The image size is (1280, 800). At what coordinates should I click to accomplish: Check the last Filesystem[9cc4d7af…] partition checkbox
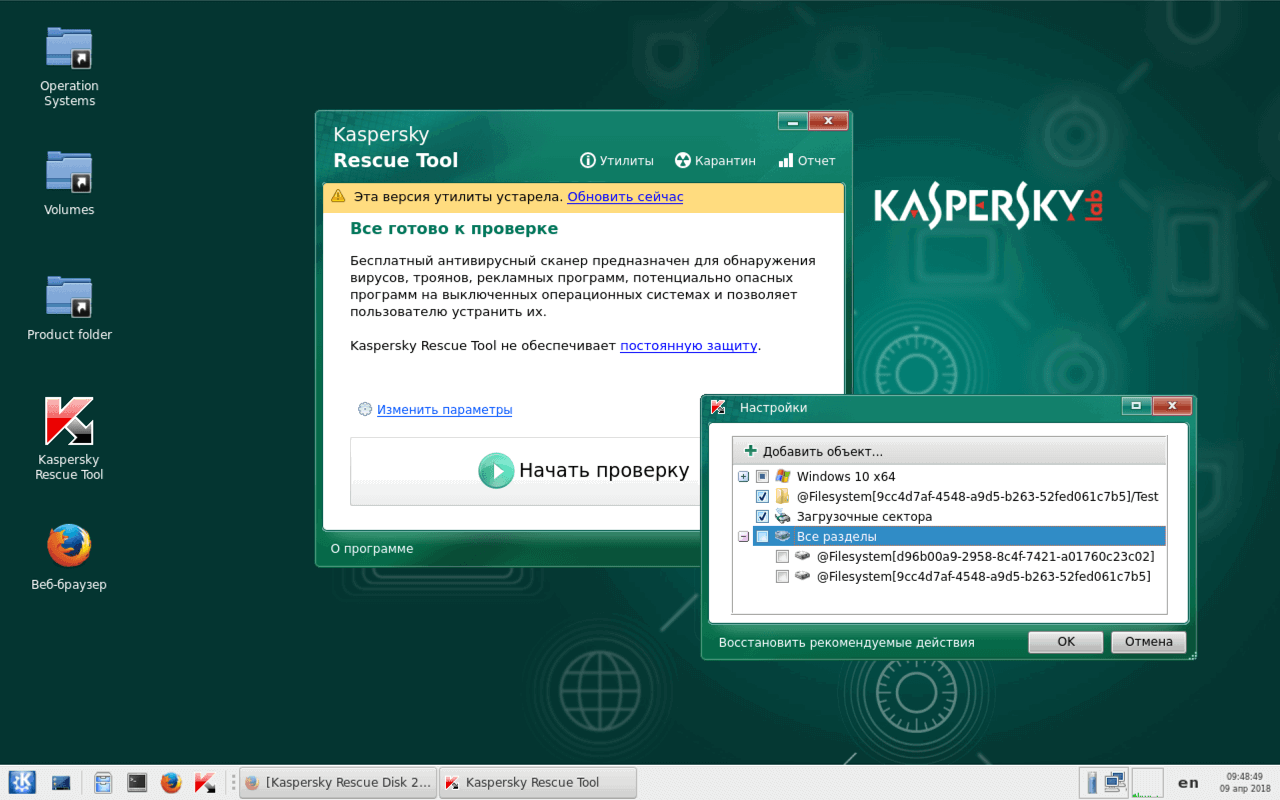click(782, 577)
